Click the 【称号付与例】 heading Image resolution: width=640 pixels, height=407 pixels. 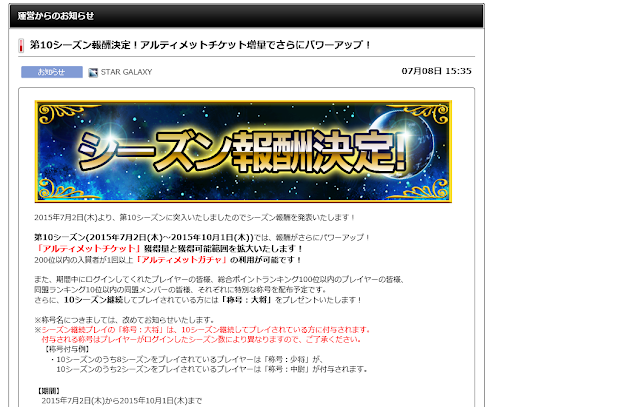[66, 349]
